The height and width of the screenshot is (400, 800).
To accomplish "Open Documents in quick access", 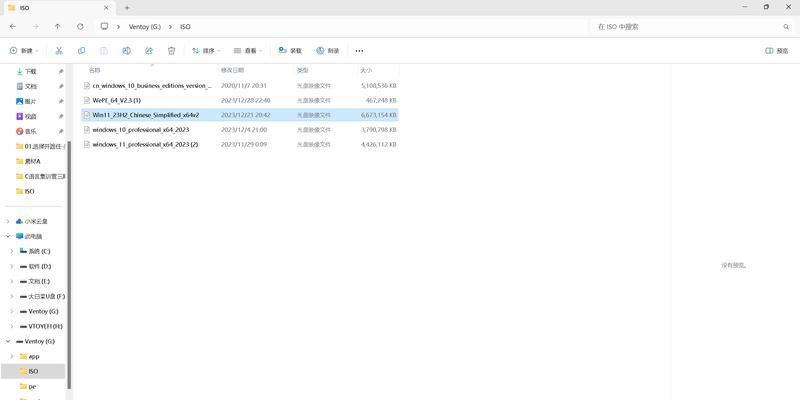I will 33,86.
